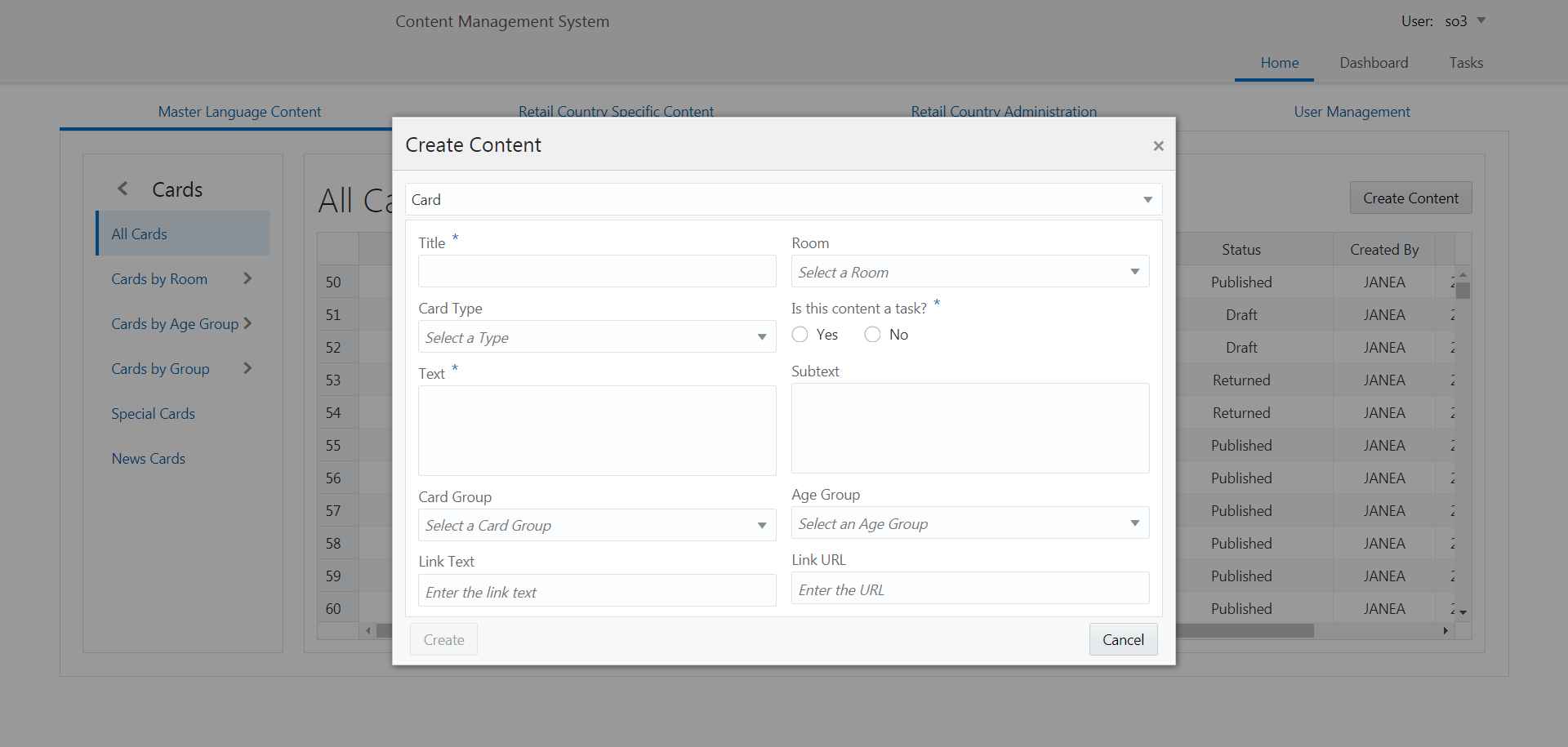Open the Card Group dropdown
1568x747 pixels.
[597, 526]
